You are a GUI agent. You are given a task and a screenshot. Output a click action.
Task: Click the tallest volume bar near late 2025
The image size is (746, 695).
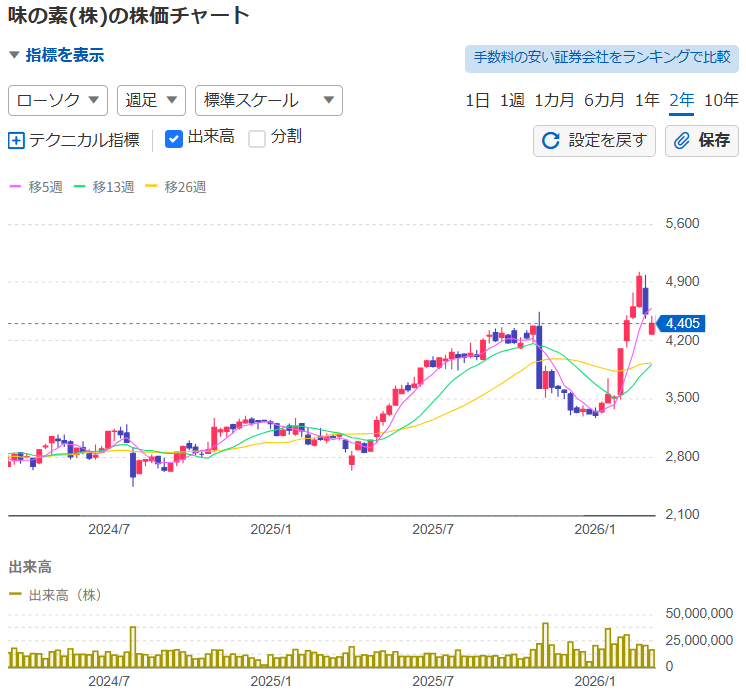[x=545, y=645]
